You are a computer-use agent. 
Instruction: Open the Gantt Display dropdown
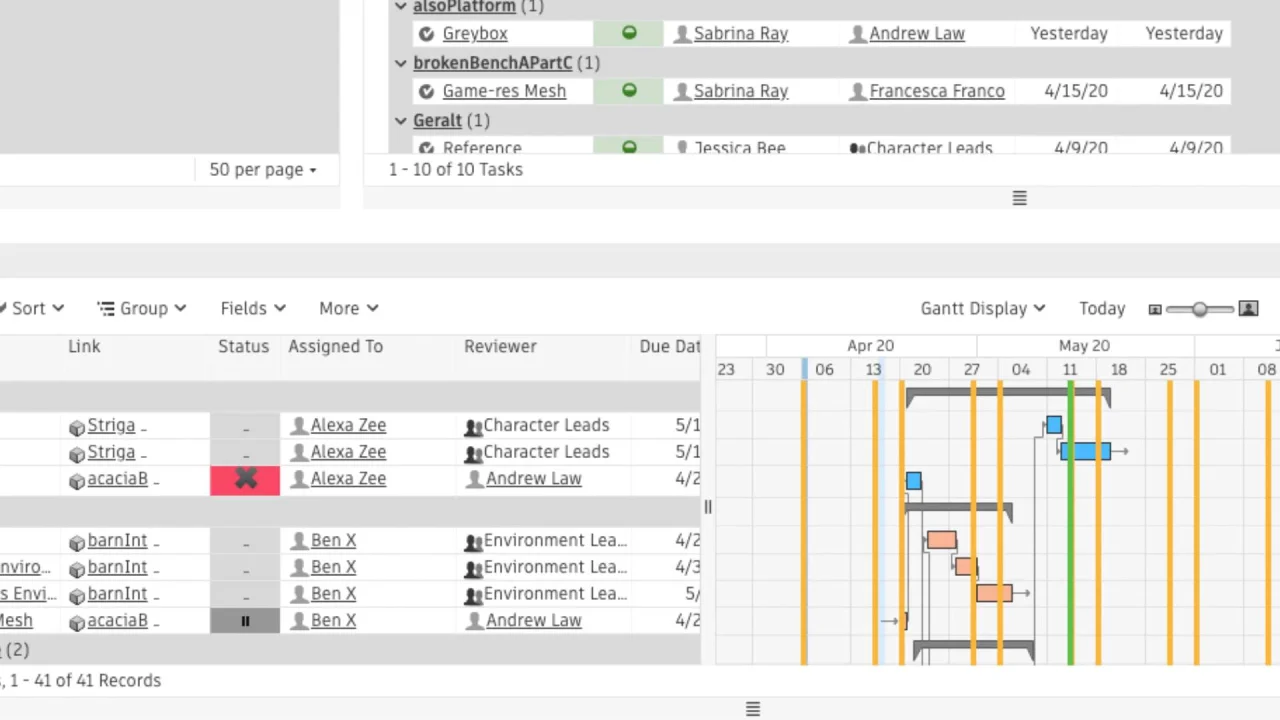click(983, 308)
